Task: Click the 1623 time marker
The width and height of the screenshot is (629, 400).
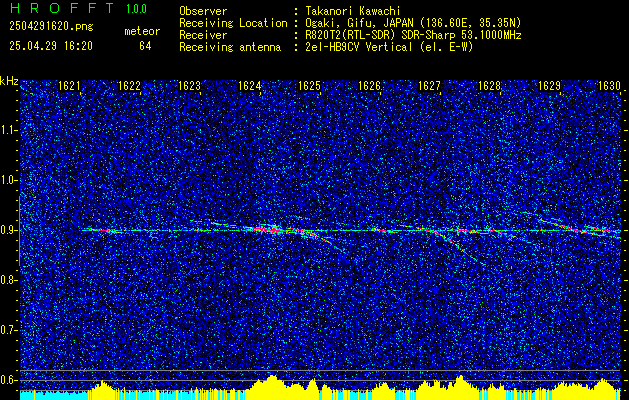Action: 189,86
